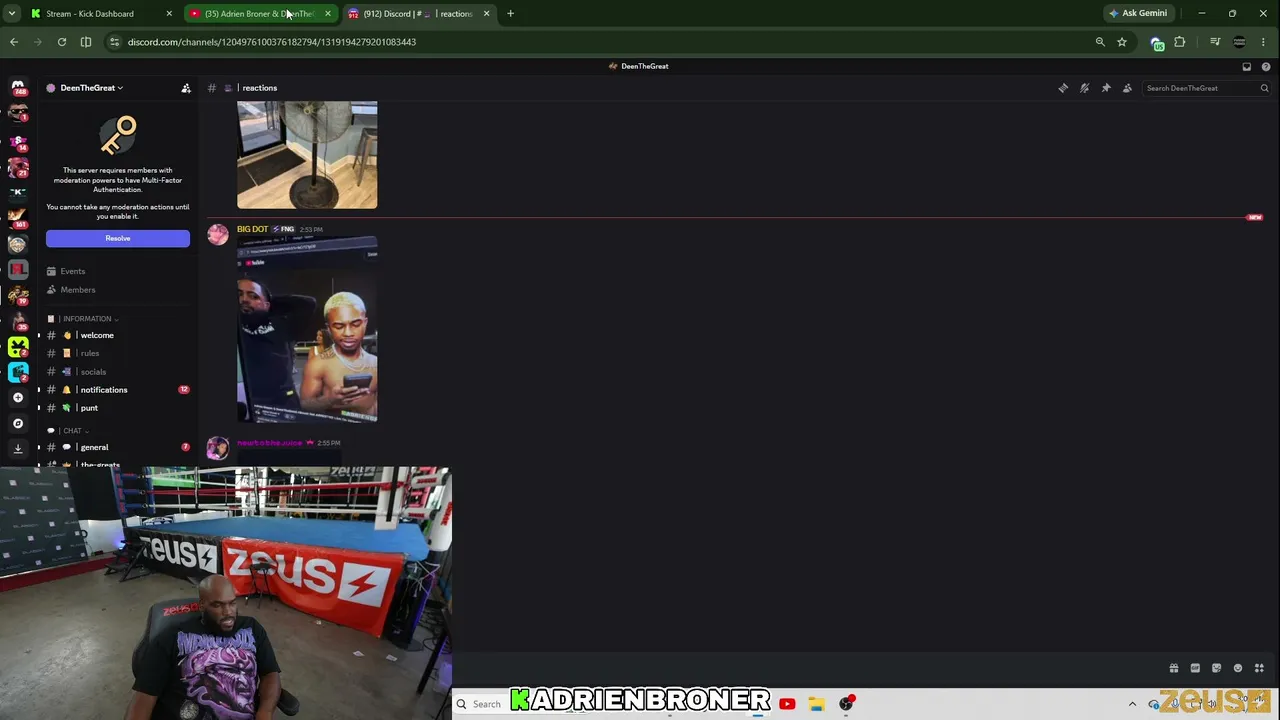Screen dimensions: 1280x720
Task: Reload the Discord page
Action: [x=62, y=42]
